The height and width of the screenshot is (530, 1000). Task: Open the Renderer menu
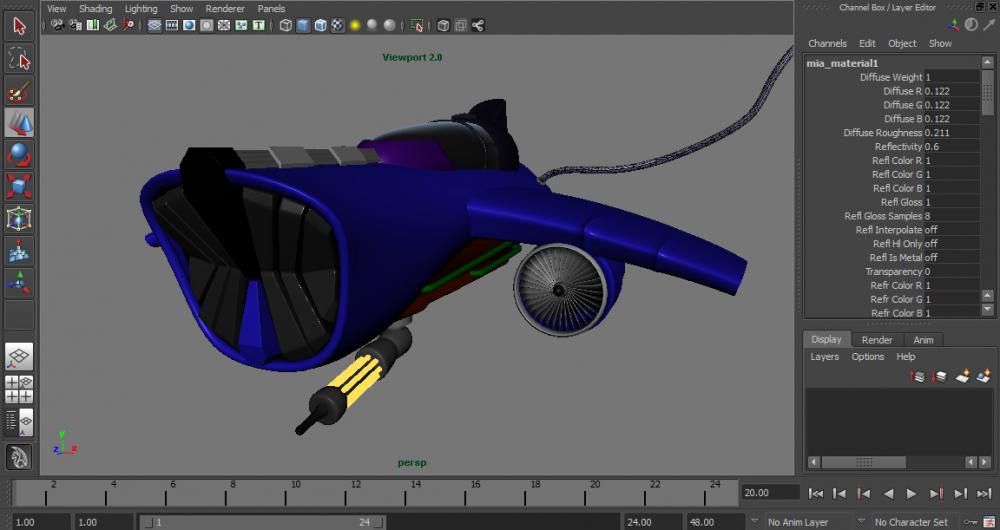[x=224, y=8]
